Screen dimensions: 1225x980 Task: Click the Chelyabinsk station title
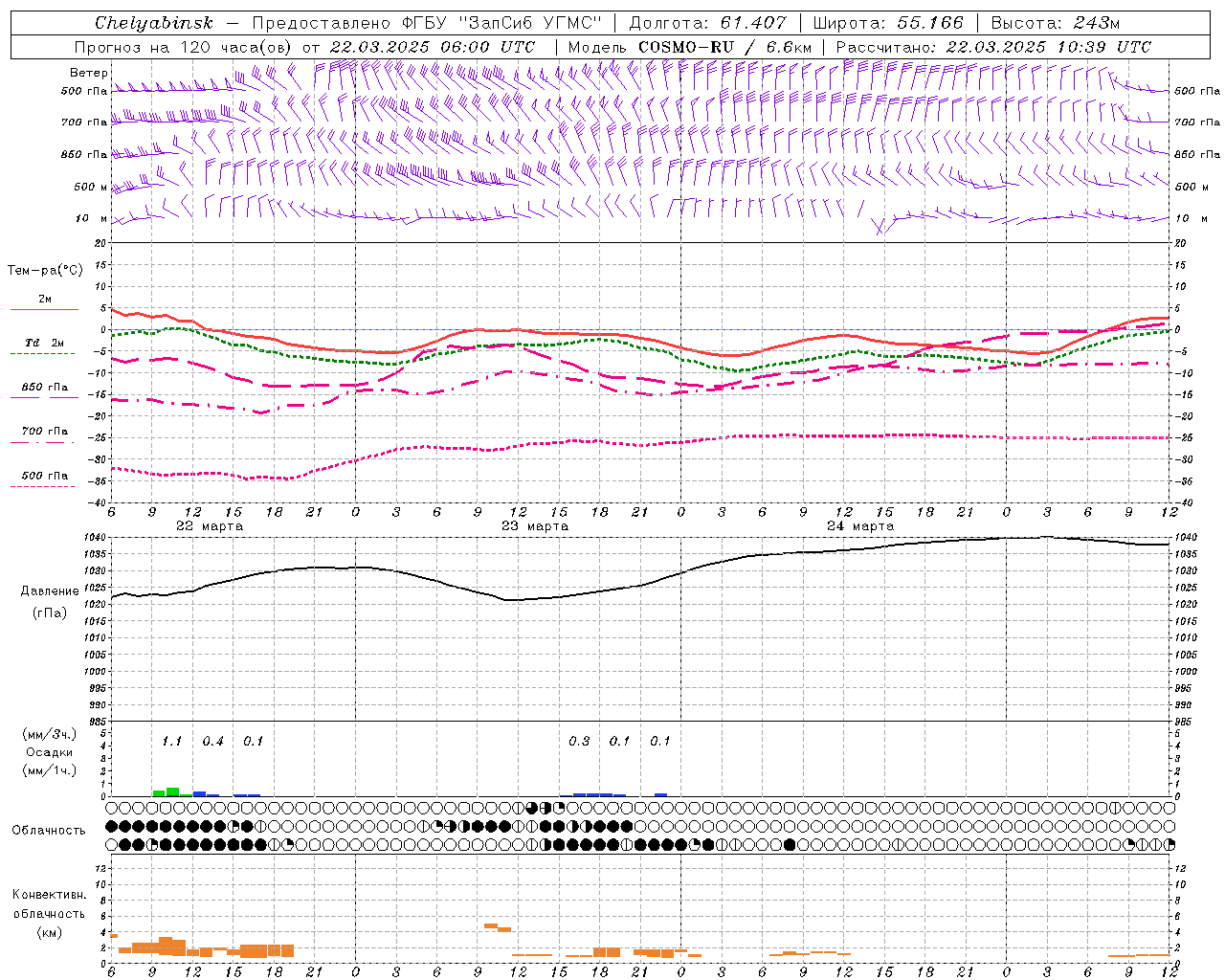[154, 23]
